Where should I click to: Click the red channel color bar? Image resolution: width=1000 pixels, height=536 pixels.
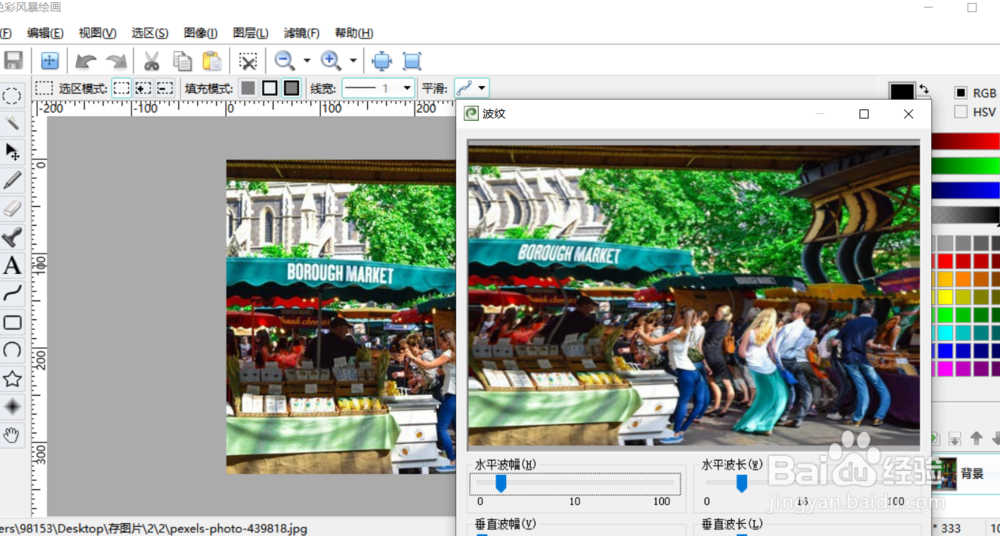[x=966, y=141]
